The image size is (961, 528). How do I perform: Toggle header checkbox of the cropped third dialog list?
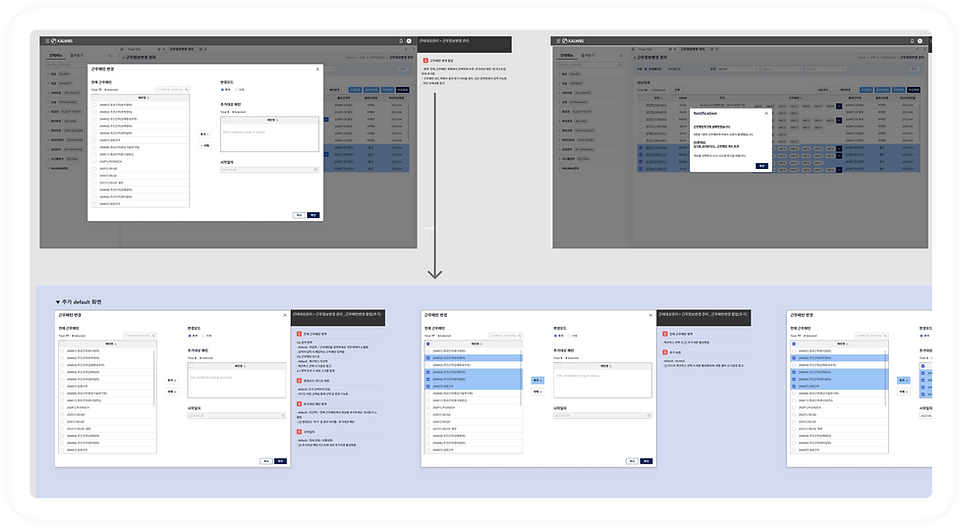[794, 344]
